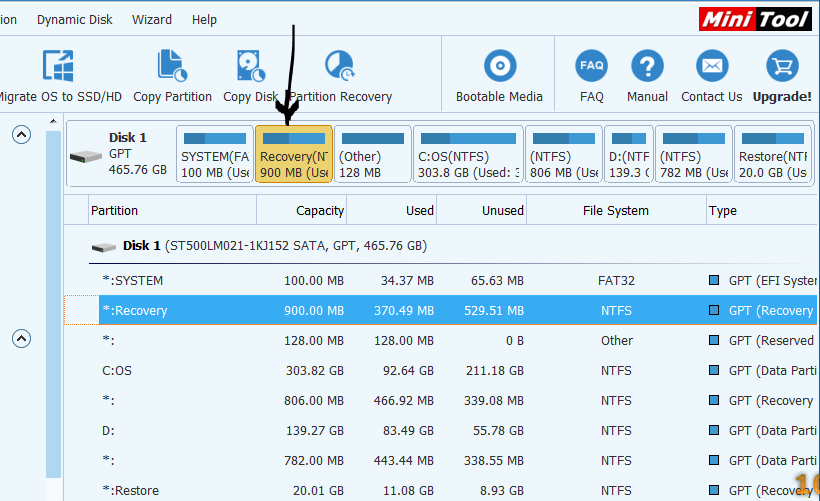Viewport: 820px width, 501px height.
Task: Click the Upgrade shopping cart icon
Action: [782, 66]
